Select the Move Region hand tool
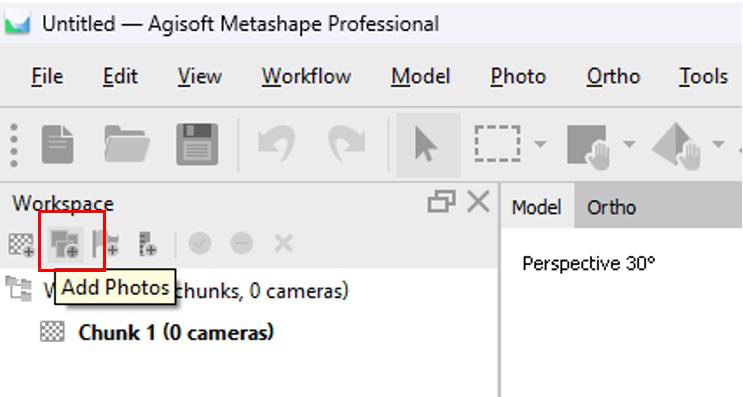Viewport: 743px width, 397px height. click(x=589, y=146)
